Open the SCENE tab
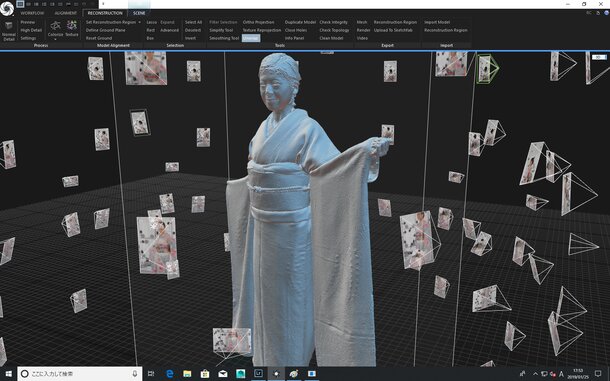This screenshot has width=610, height=381. click(139, 13)
